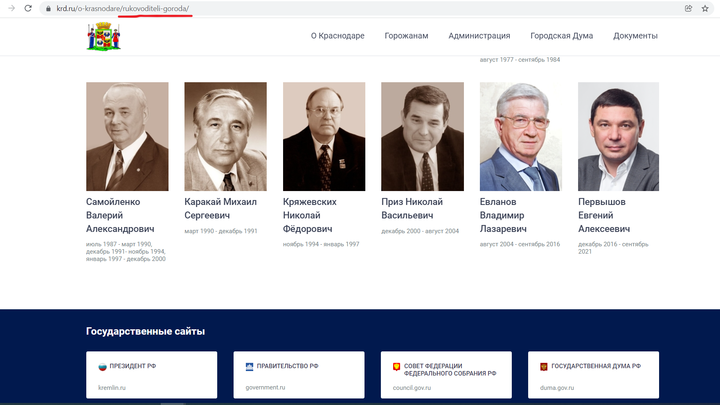Screen dimensions: 720x405
Task: Click the portrait of Самойленко Валерий Александрович
Action: point(127,136)
